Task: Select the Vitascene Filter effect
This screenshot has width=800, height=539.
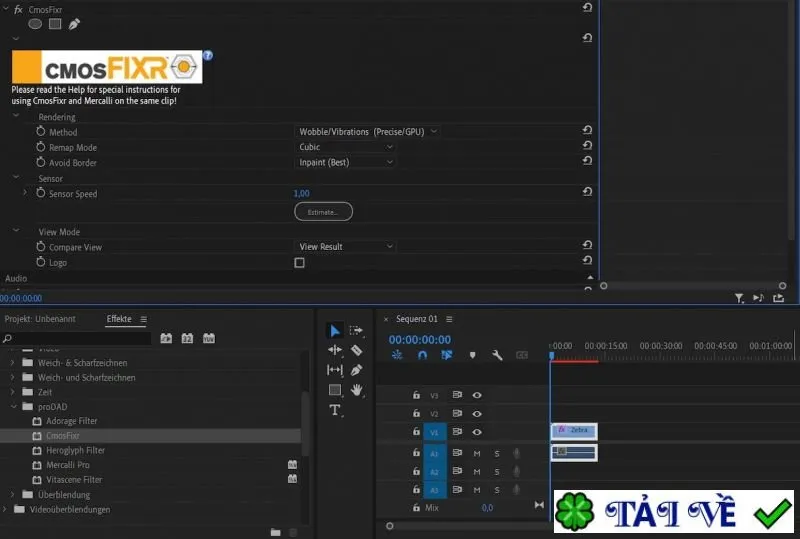Action: [74, 480]
